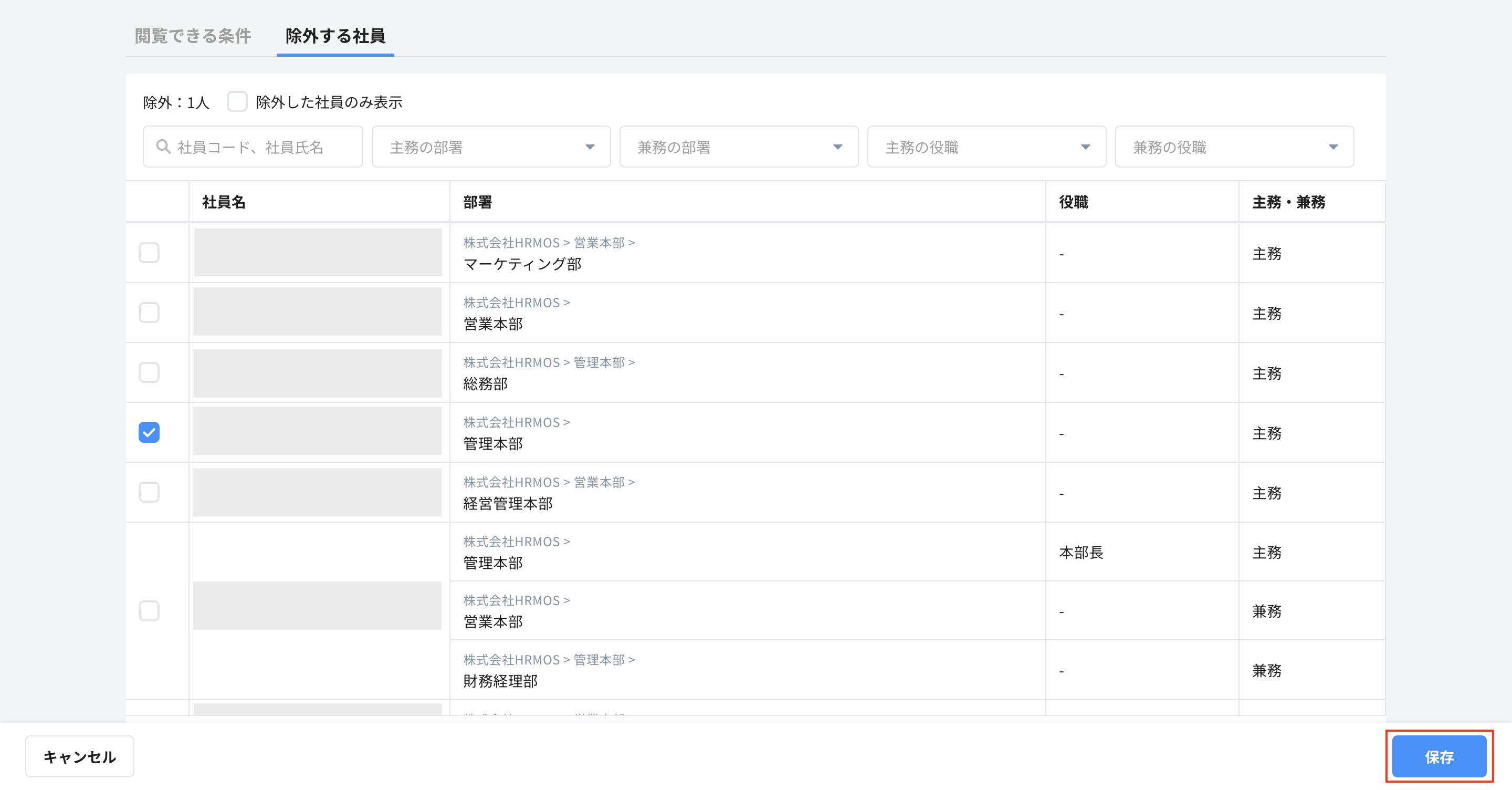Viewport: 1512px width, 790px height.
Task: Click the search magnifier icon
Action: [x=163, y=147]
